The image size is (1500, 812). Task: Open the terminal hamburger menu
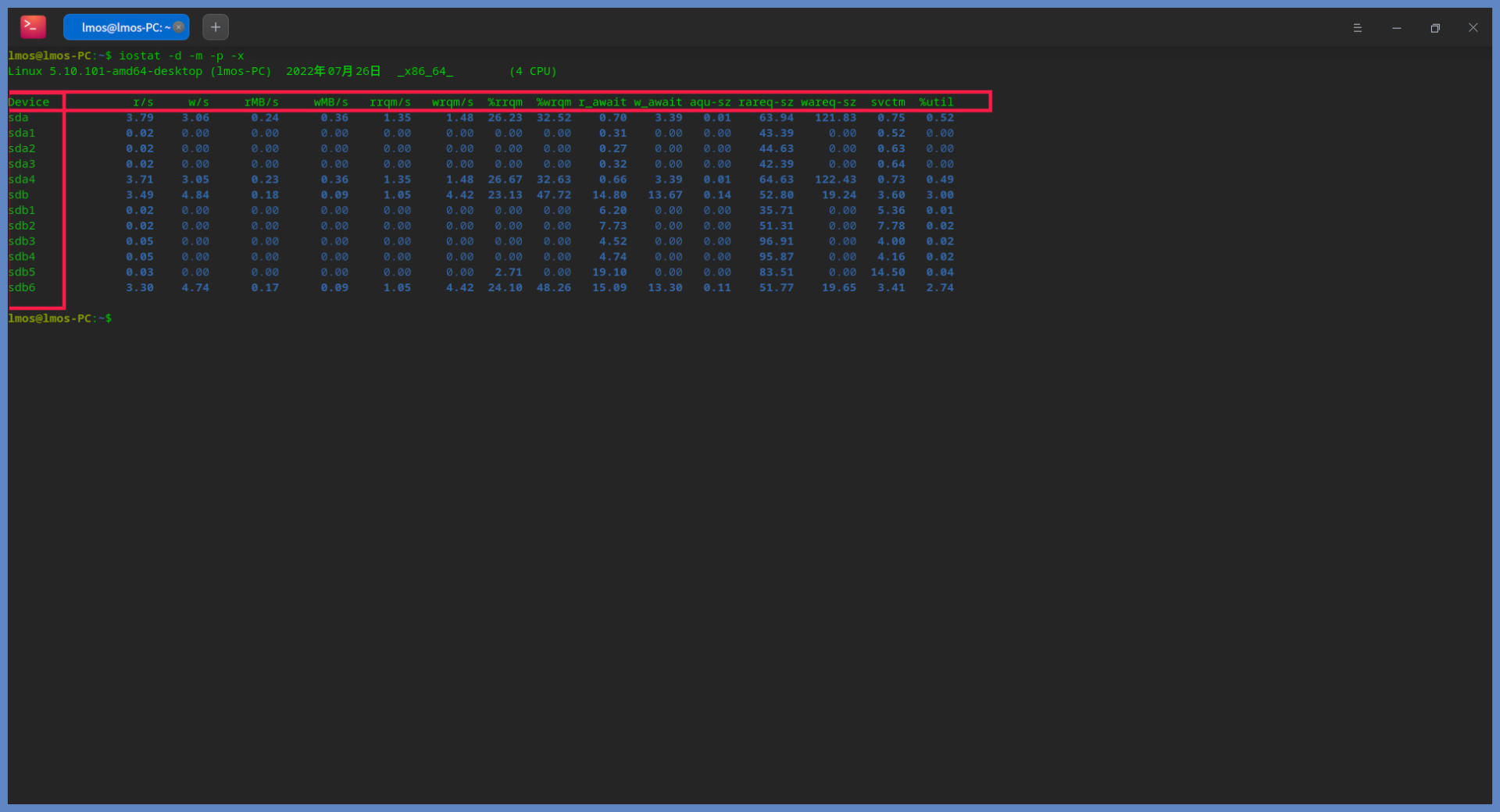point(1357,28)
